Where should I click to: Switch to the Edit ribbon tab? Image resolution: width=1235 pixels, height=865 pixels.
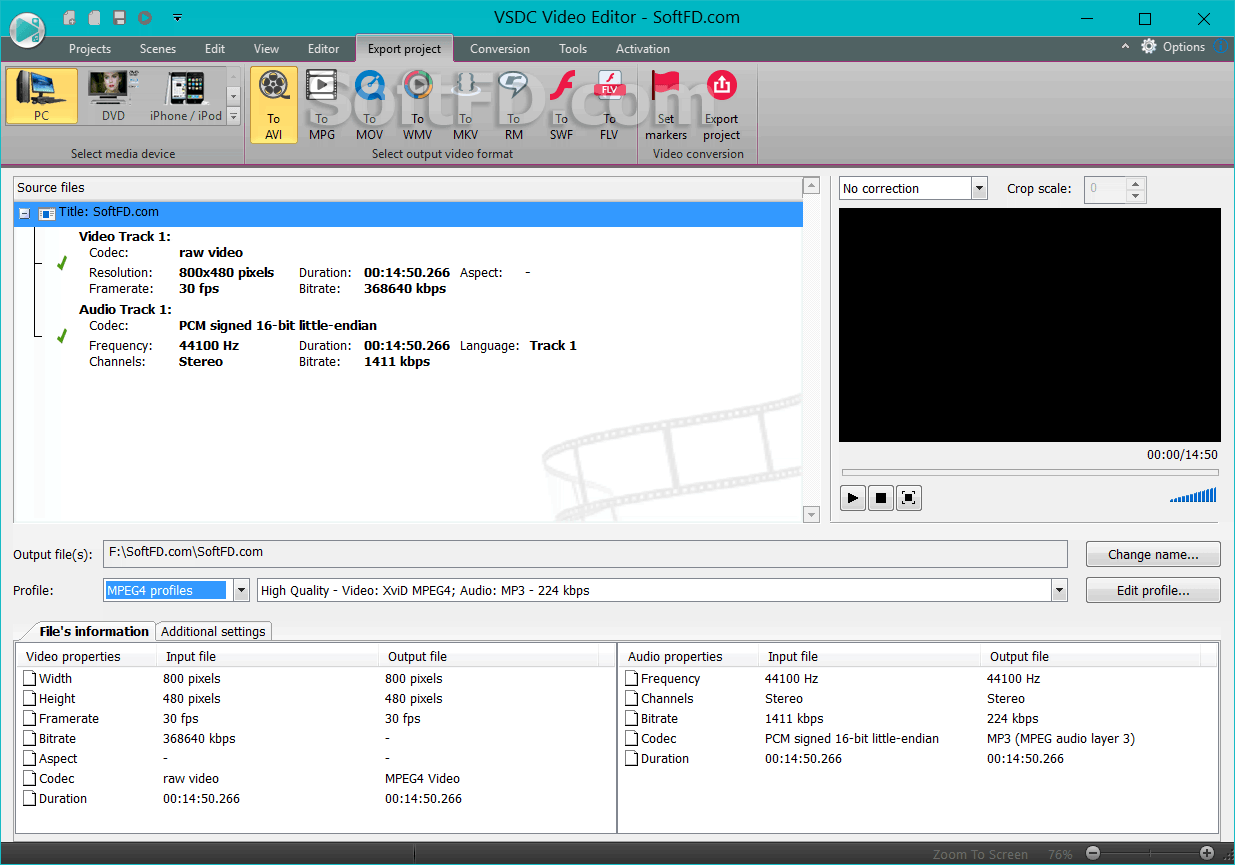(x=215, y=48)
